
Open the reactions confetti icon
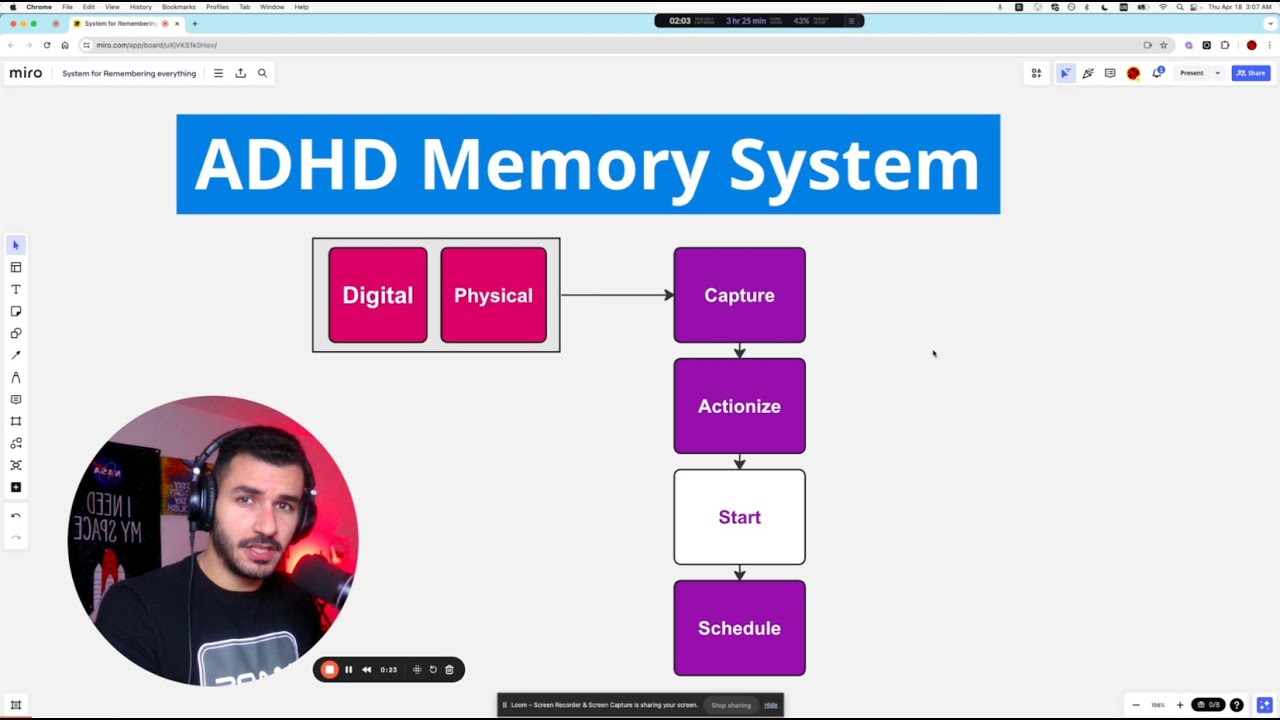[1088, 73]
